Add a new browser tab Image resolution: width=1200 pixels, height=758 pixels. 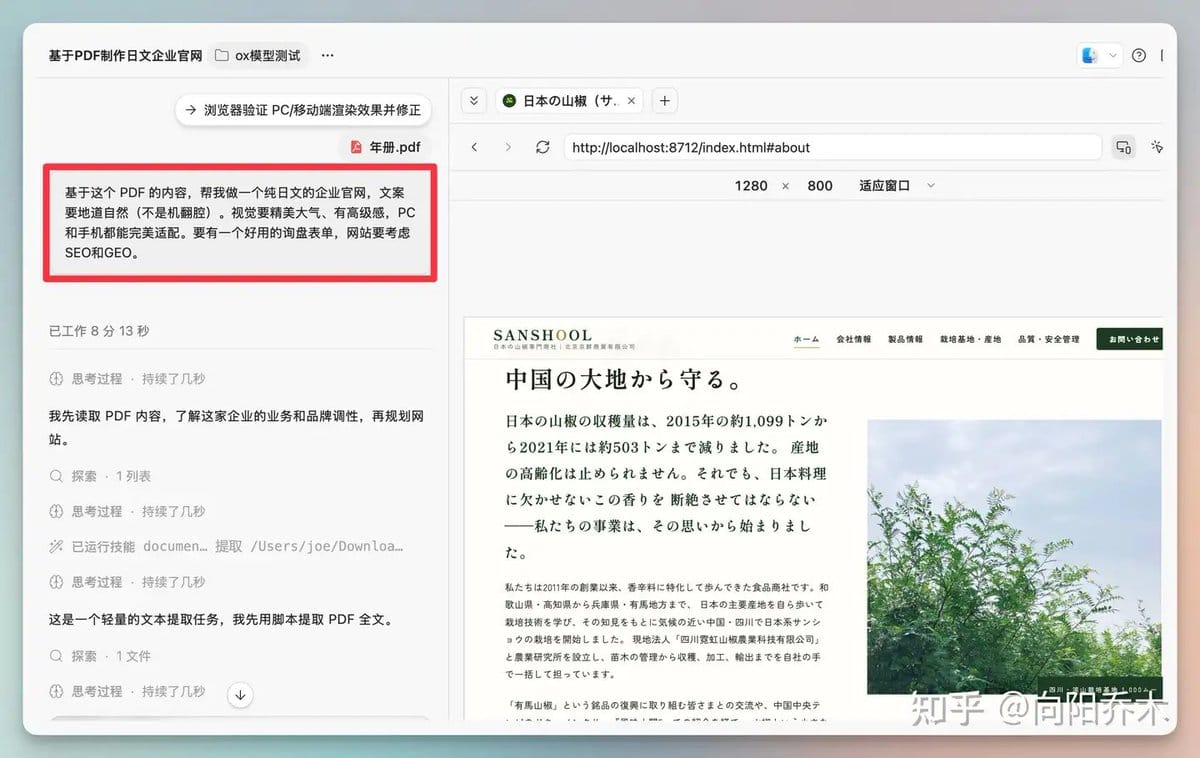pos(665,101)
